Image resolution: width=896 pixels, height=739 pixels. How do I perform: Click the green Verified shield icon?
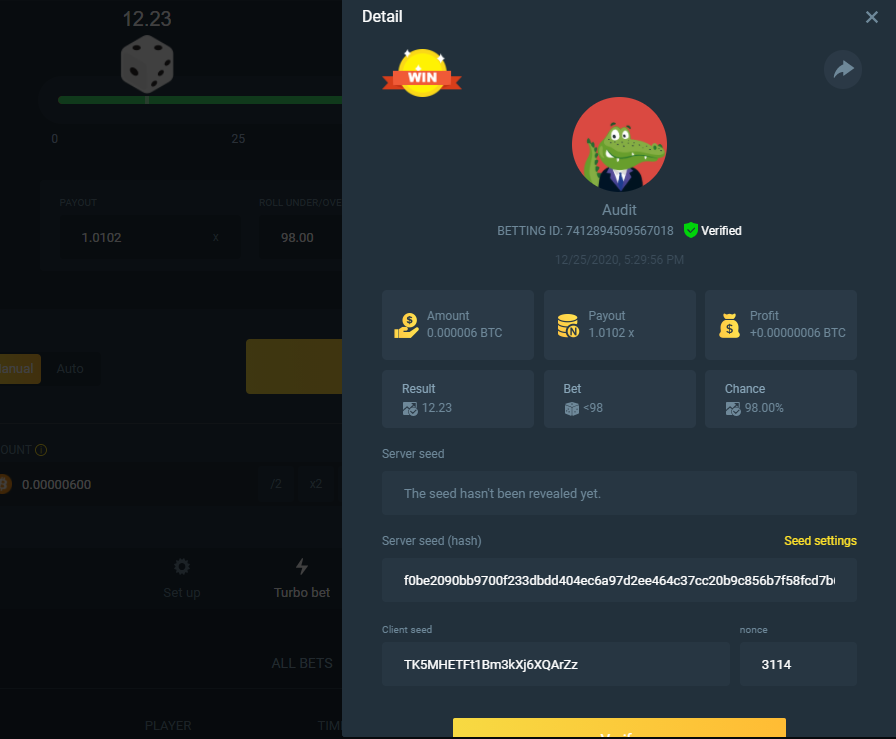(x=690, y=231)
